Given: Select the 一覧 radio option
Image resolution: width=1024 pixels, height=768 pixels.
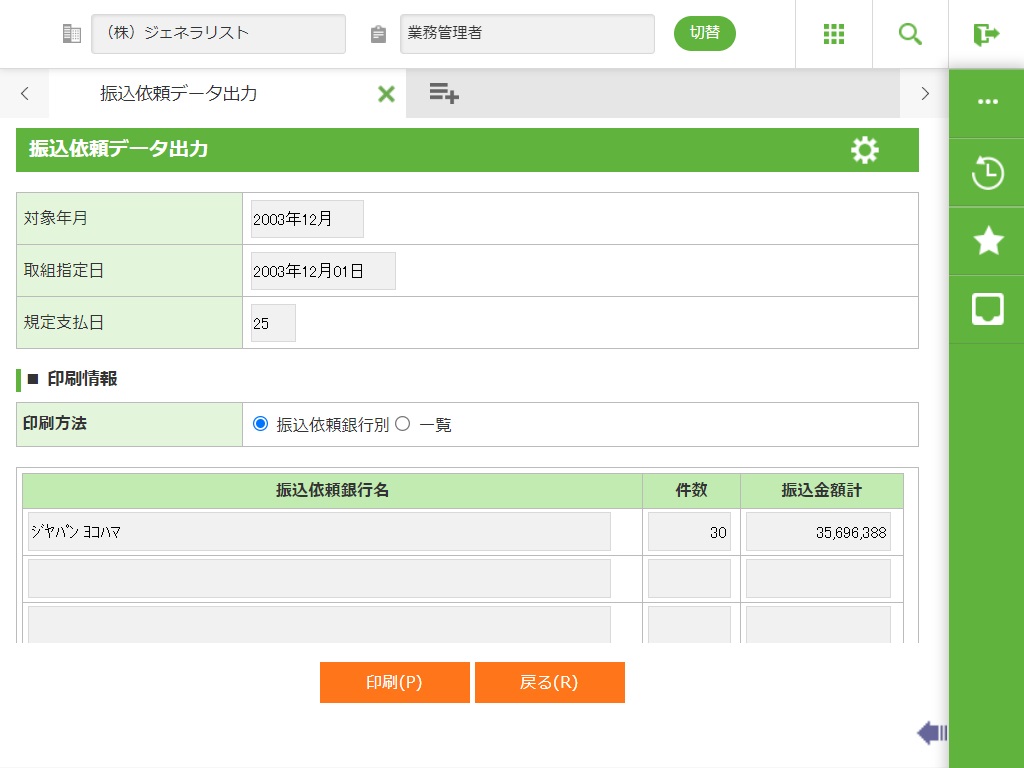Looking at the screenshot, I should (x=403, y=424).
